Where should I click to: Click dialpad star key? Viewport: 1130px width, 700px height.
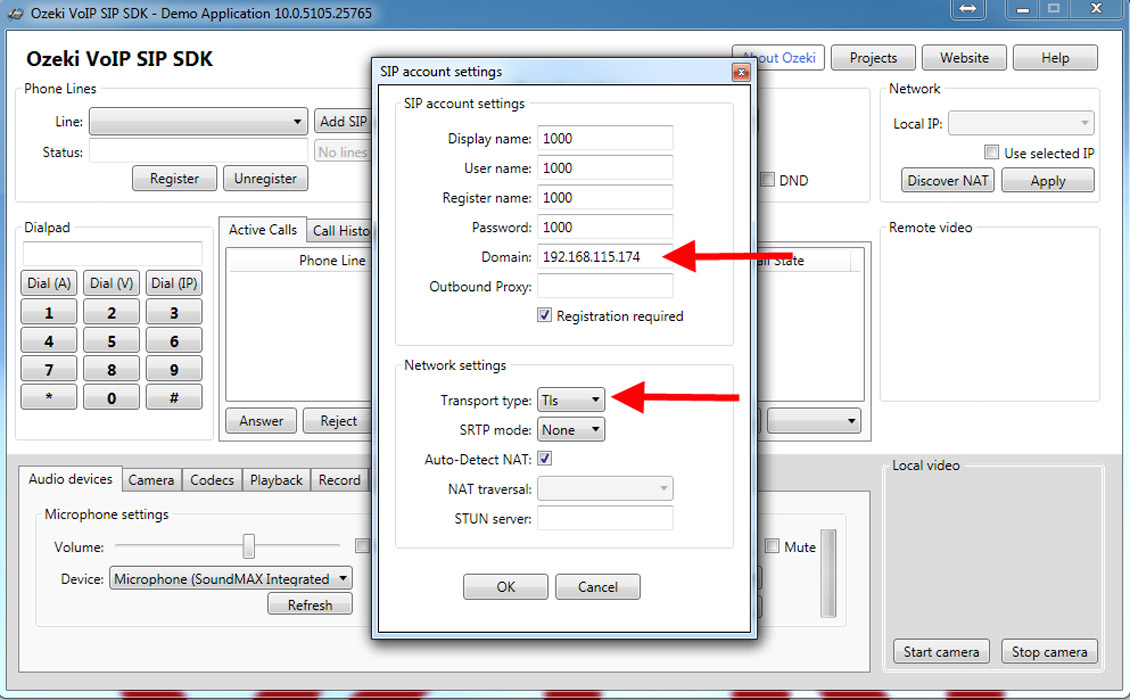49,397
